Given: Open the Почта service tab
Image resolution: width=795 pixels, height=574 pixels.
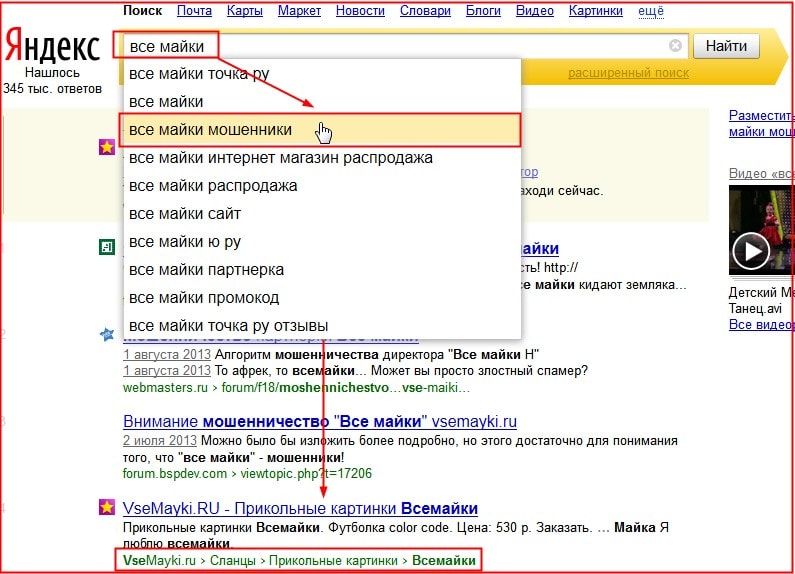Looking at the screenshot, I should (194, 11).
